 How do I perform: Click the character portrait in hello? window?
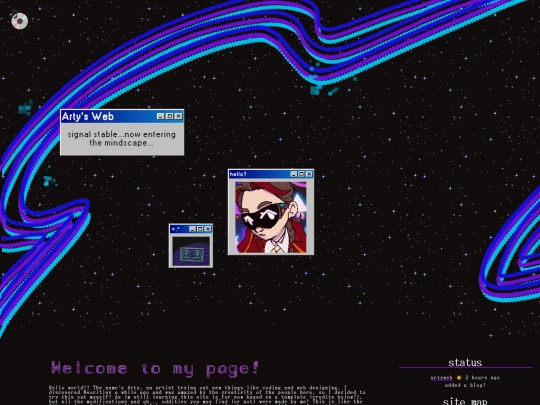(271, 217)
